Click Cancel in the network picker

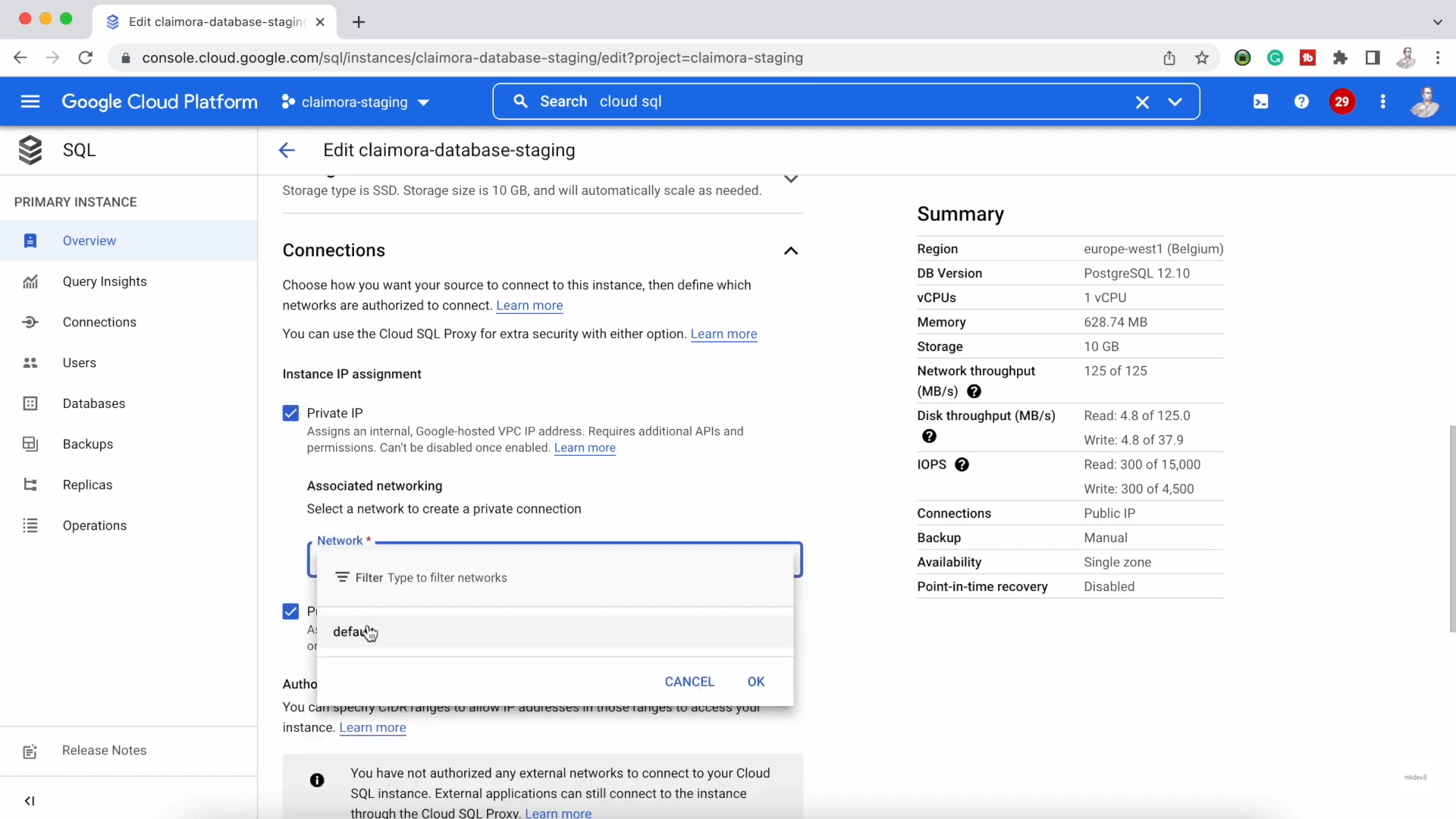[689, 682]
